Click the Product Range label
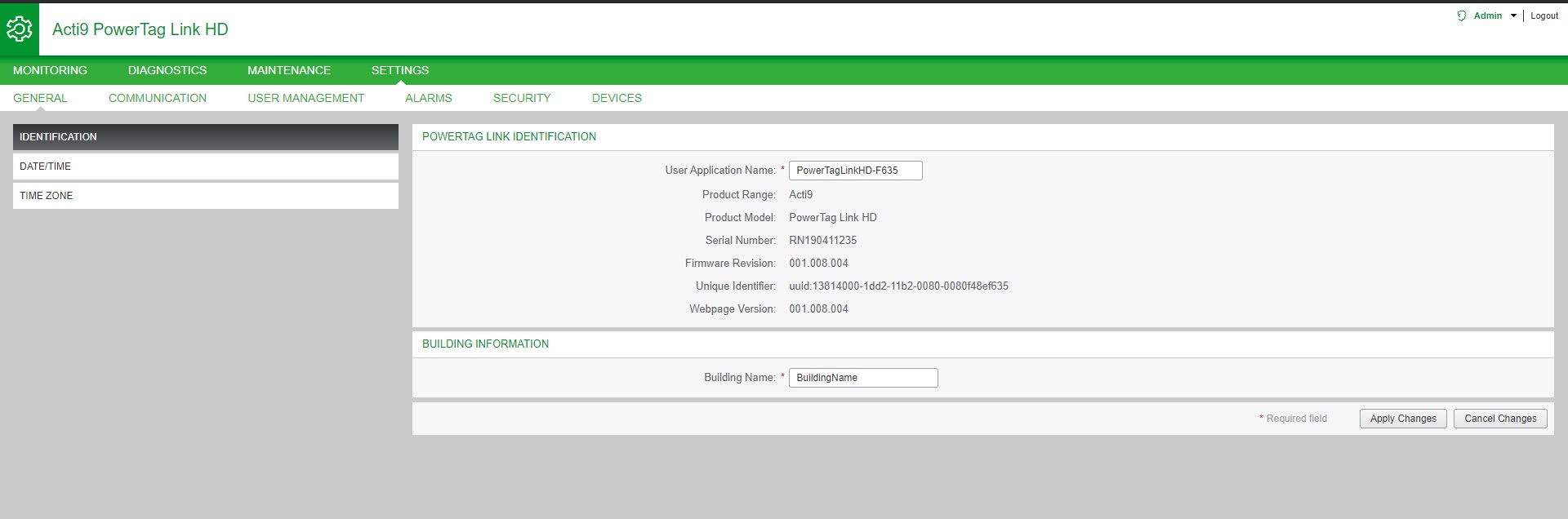 pos(739,195)
